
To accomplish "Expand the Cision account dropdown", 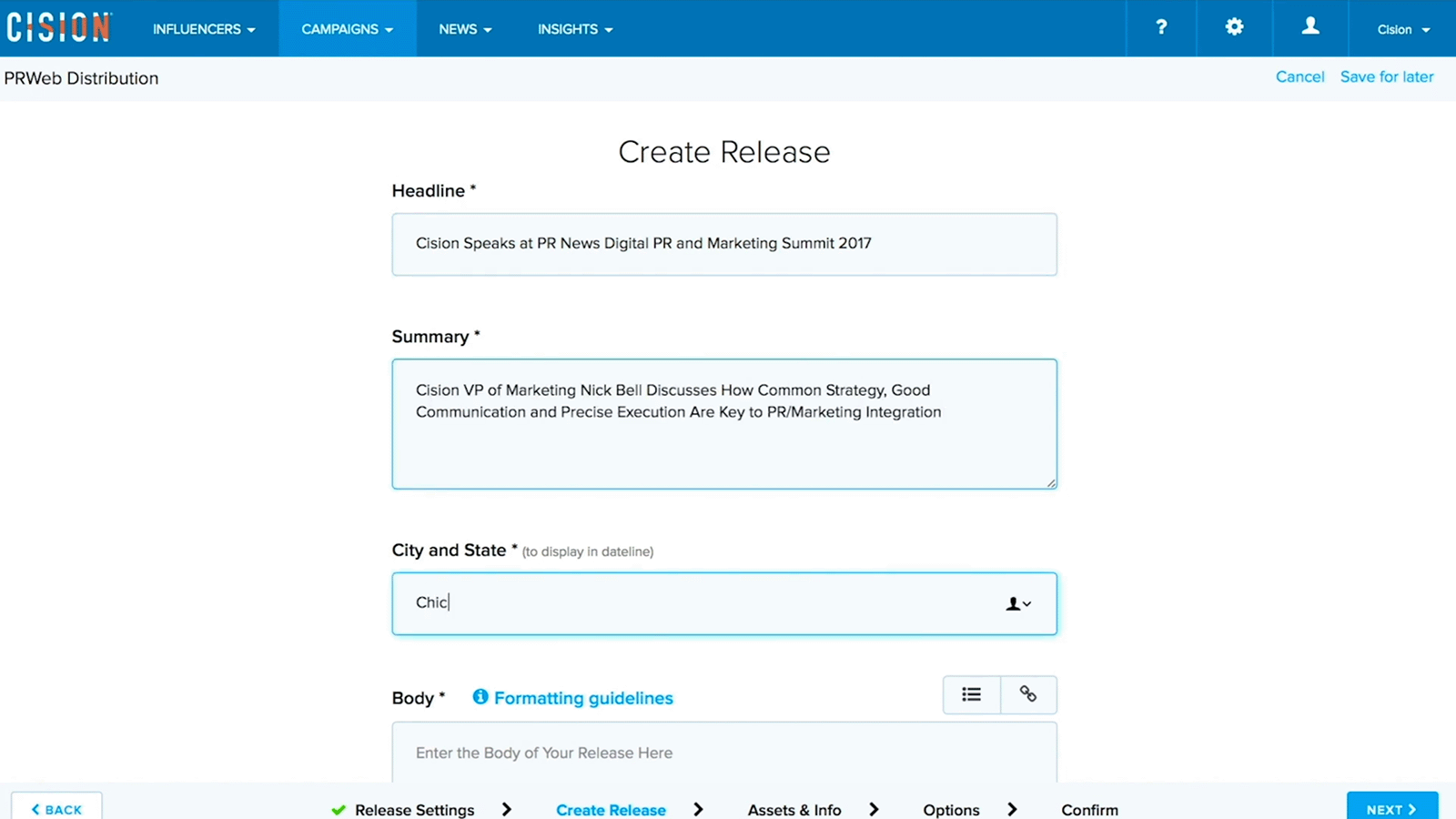I will [x=1400, y=28].
